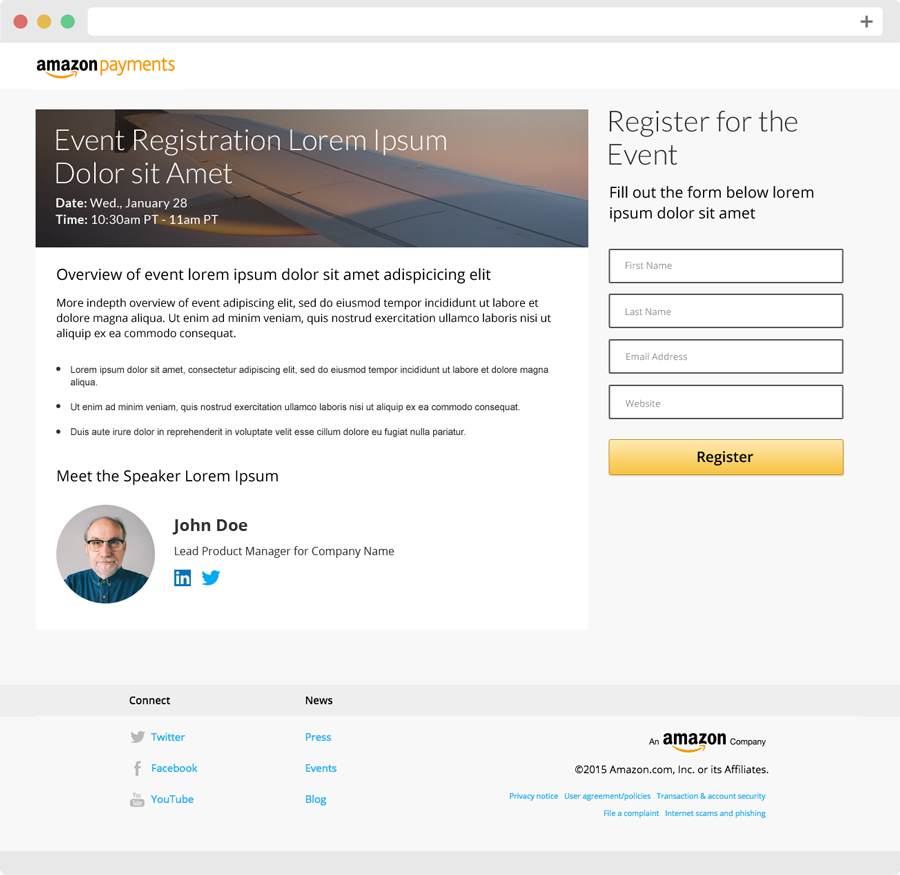This screenshot has height=875, width=900.
Task: Click the Amazon Company footer logo
Action: point(707,741)
